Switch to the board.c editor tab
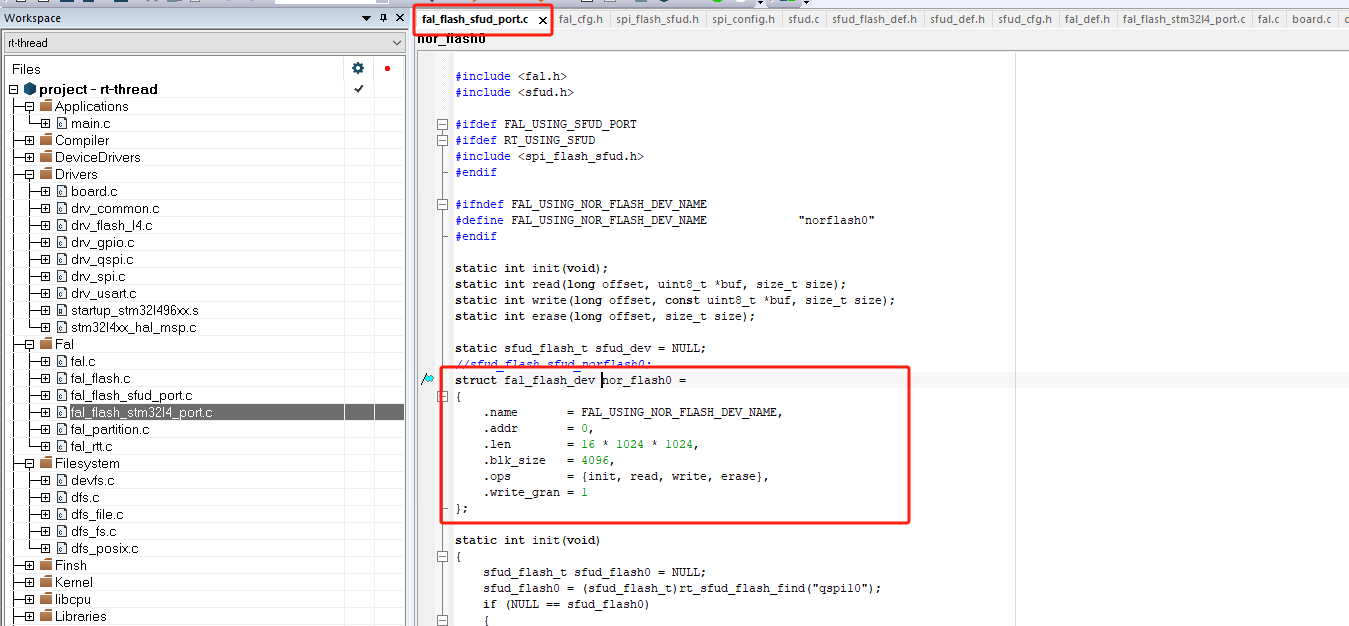1349x626 pixels. coord(1311,19)
